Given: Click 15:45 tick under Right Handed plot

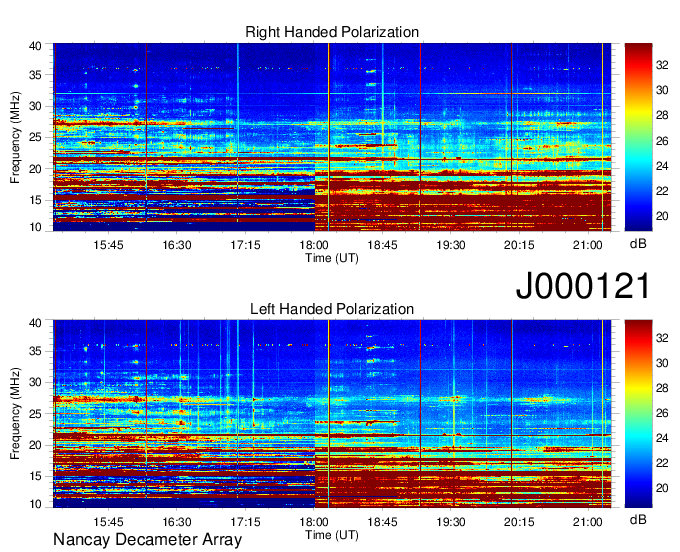Looking at the screenshot, I should 108,245.
